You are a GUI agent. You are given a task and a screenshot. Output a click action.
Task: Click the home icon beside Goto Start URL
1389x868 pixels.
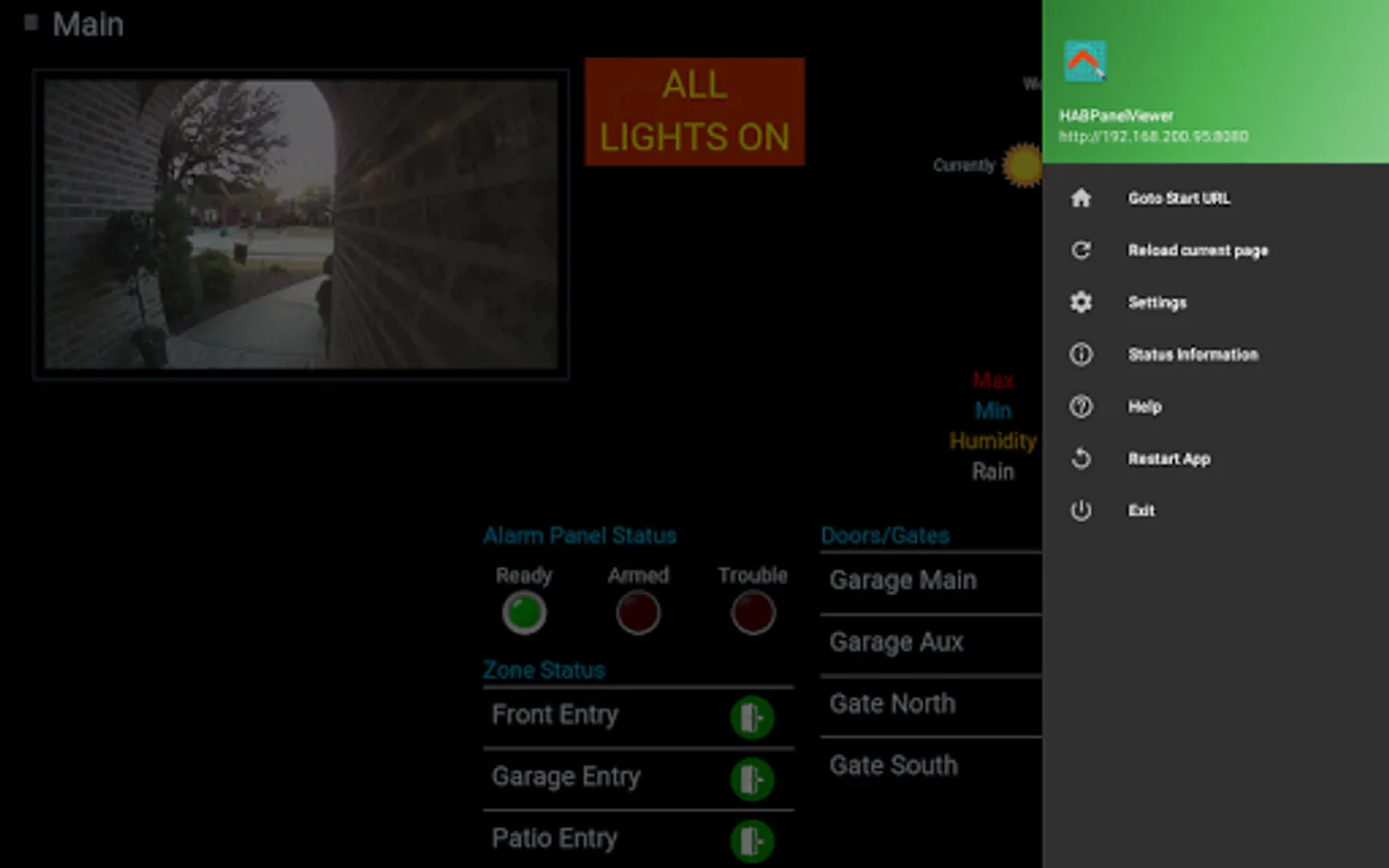pyautogui.click(x=1081, y=198)
